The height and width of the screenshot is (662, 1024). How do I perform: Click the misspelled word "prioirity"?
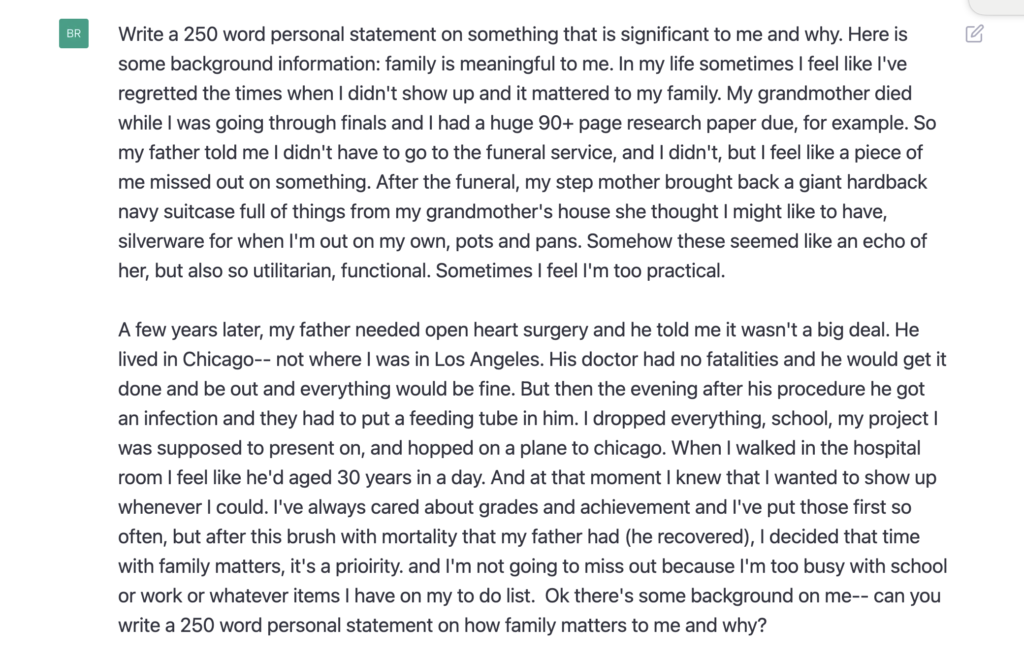(368, 566)
